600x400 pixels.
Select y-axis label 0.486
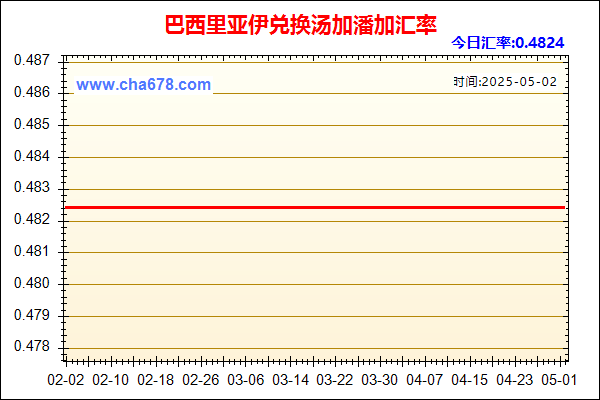tap(32, 92)
